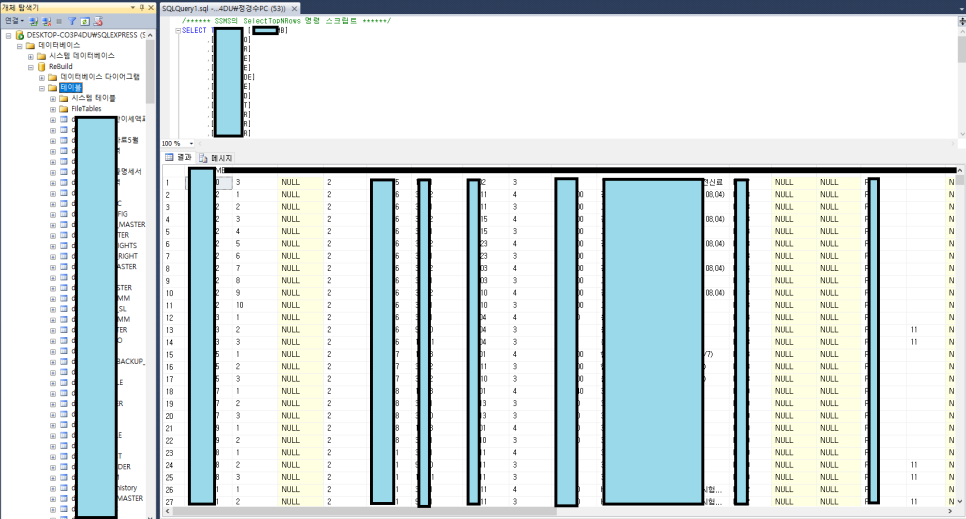Click the Stop icon in Object Explorer toolbar
The width and height of the screenshot is (966, 519).
click(x=59, y=21)
